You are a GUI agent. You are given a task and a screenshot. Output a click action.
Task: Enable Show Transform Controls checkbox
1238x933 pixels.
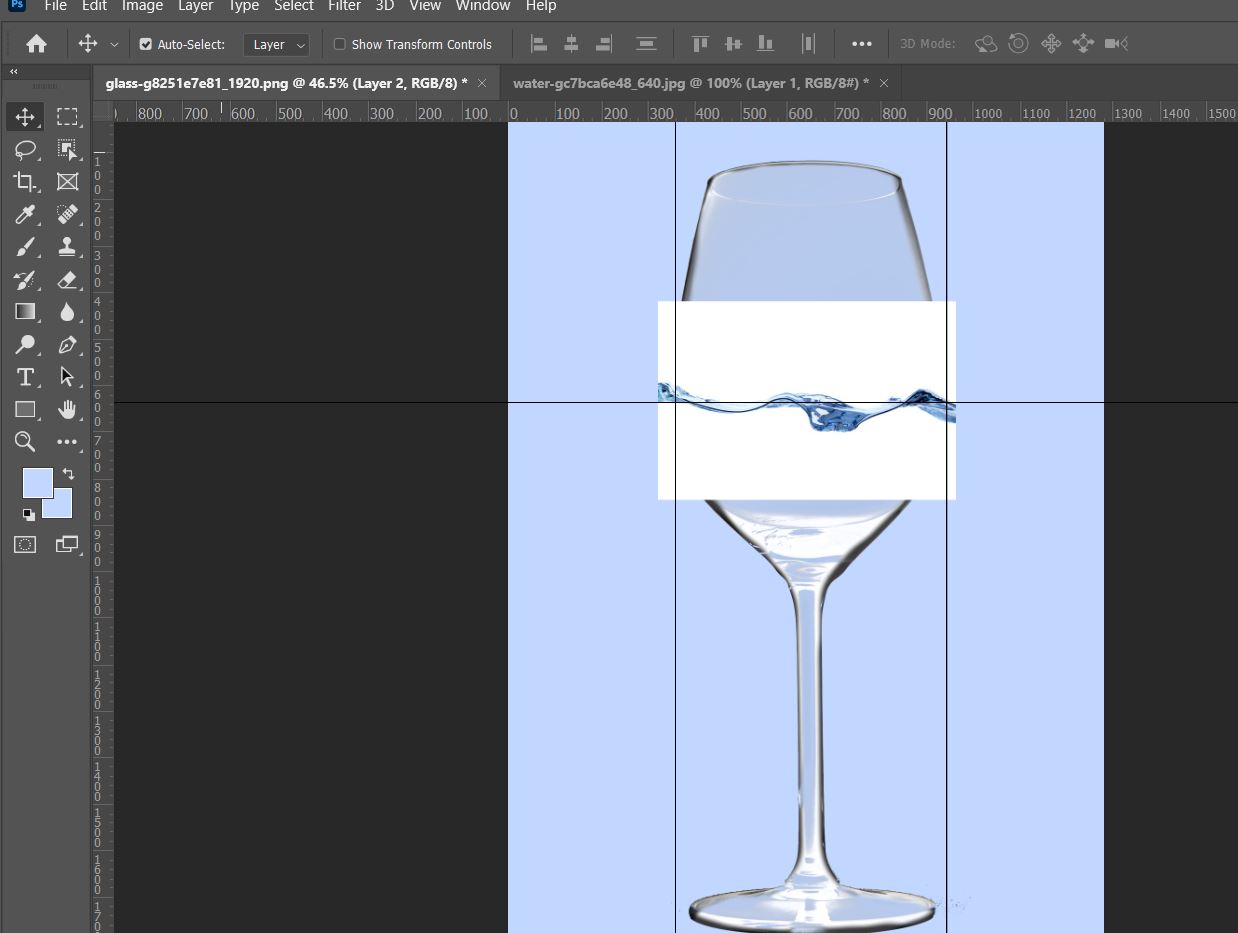339,44
